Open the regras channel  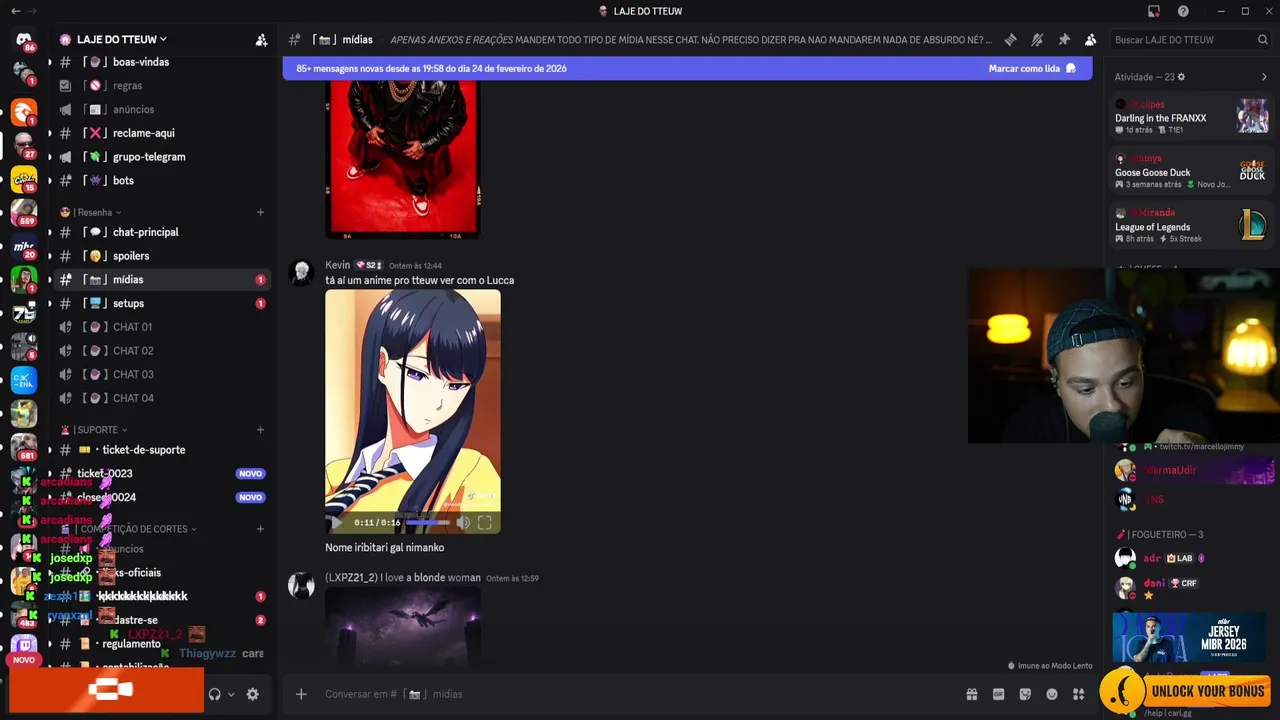(163, 86)
